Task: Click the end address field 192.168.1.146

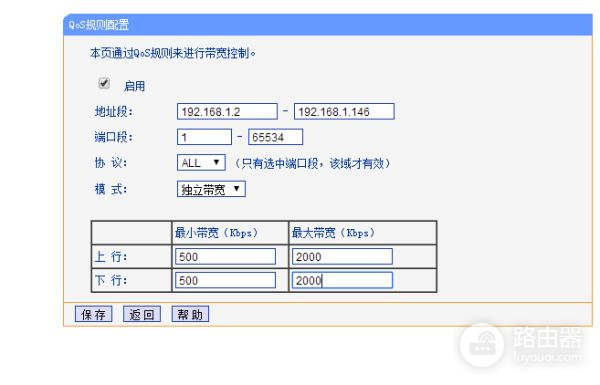Action: pos(344,111)
